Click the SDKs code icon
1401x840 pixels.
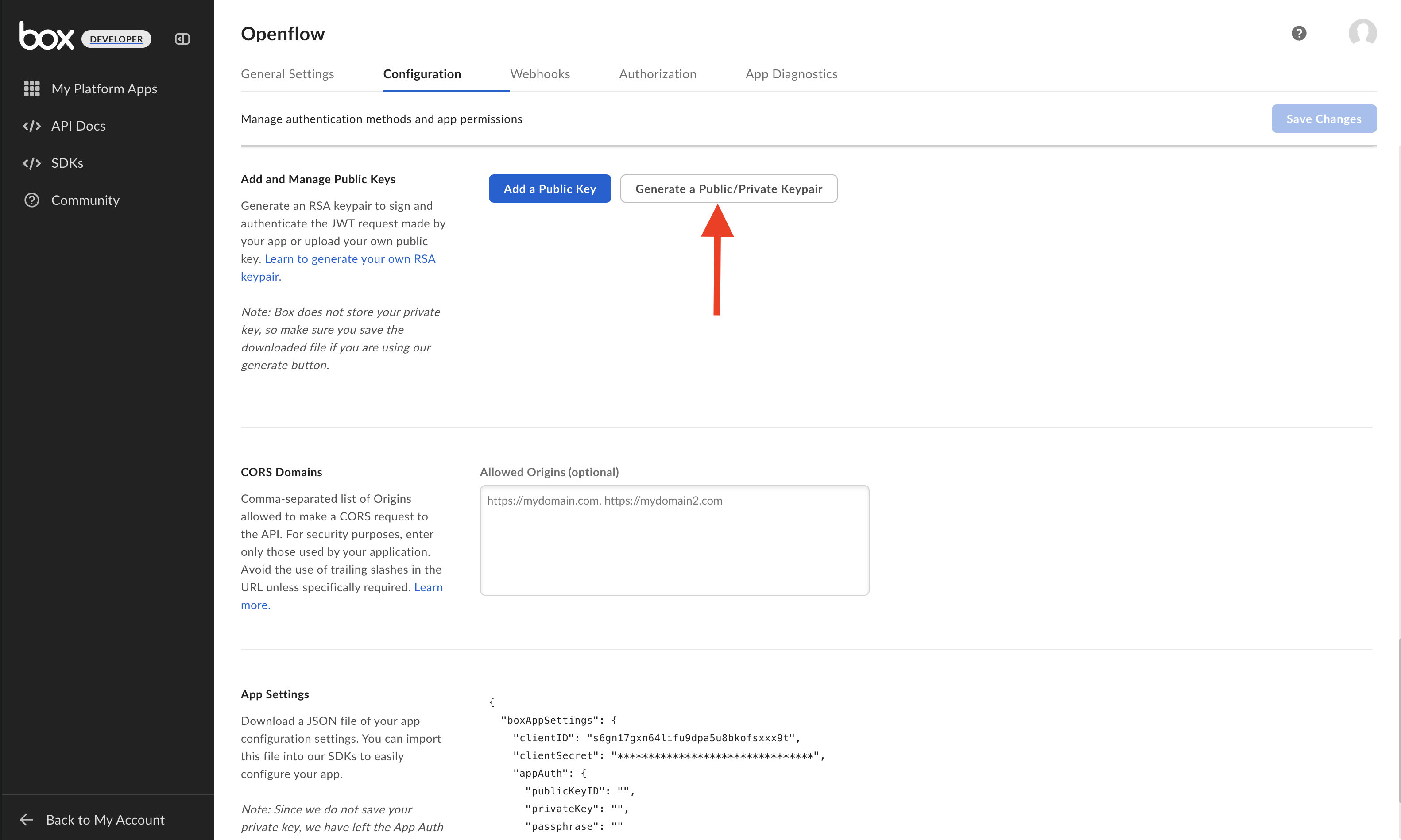coord(32,163)
